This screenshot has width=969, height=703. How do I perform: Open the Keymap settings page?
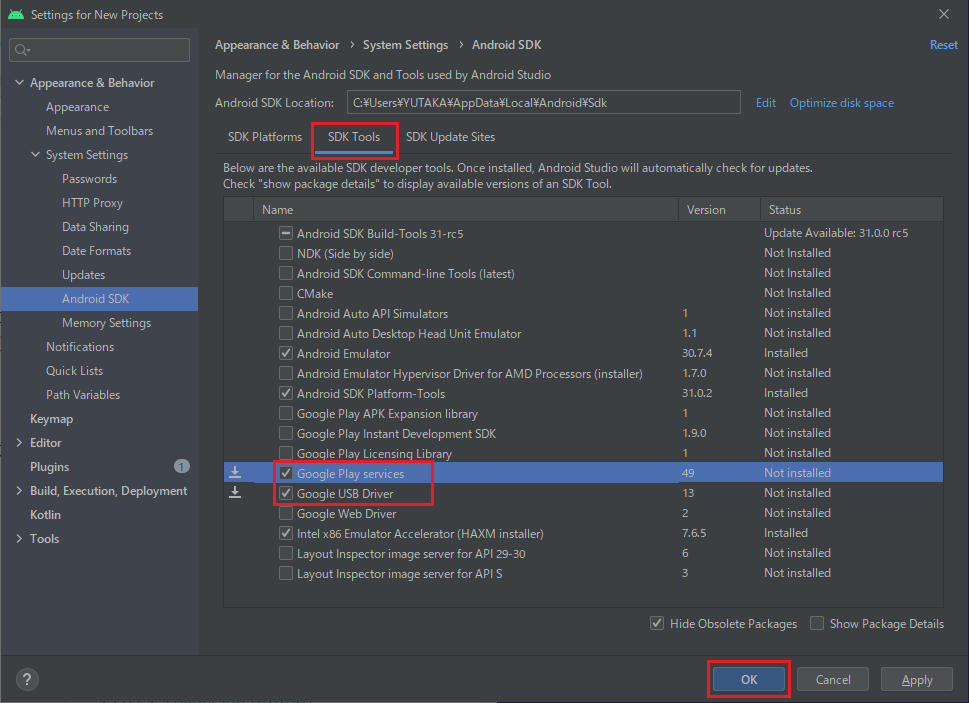coord(51,419)
